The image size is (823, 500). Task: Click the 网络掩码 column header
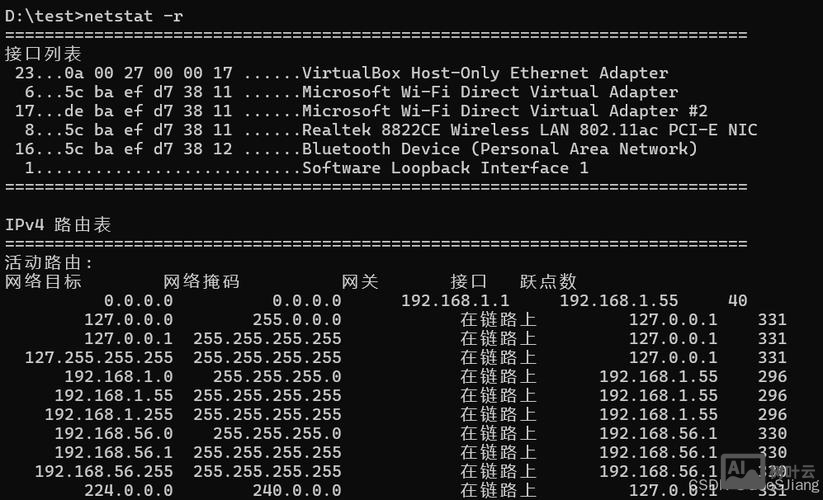point(201,282)
